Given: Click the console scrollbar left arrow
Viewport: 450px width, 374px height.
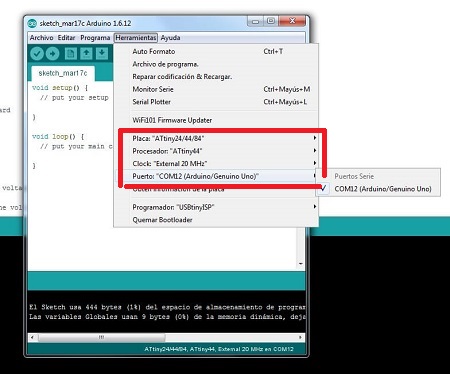Looking at the screenshot, I should 32,337.
